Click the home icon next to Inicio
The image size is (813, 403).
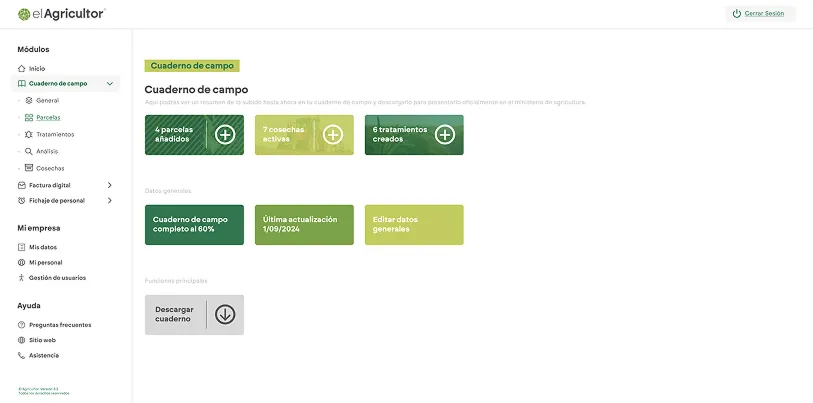tap(22, 68)
